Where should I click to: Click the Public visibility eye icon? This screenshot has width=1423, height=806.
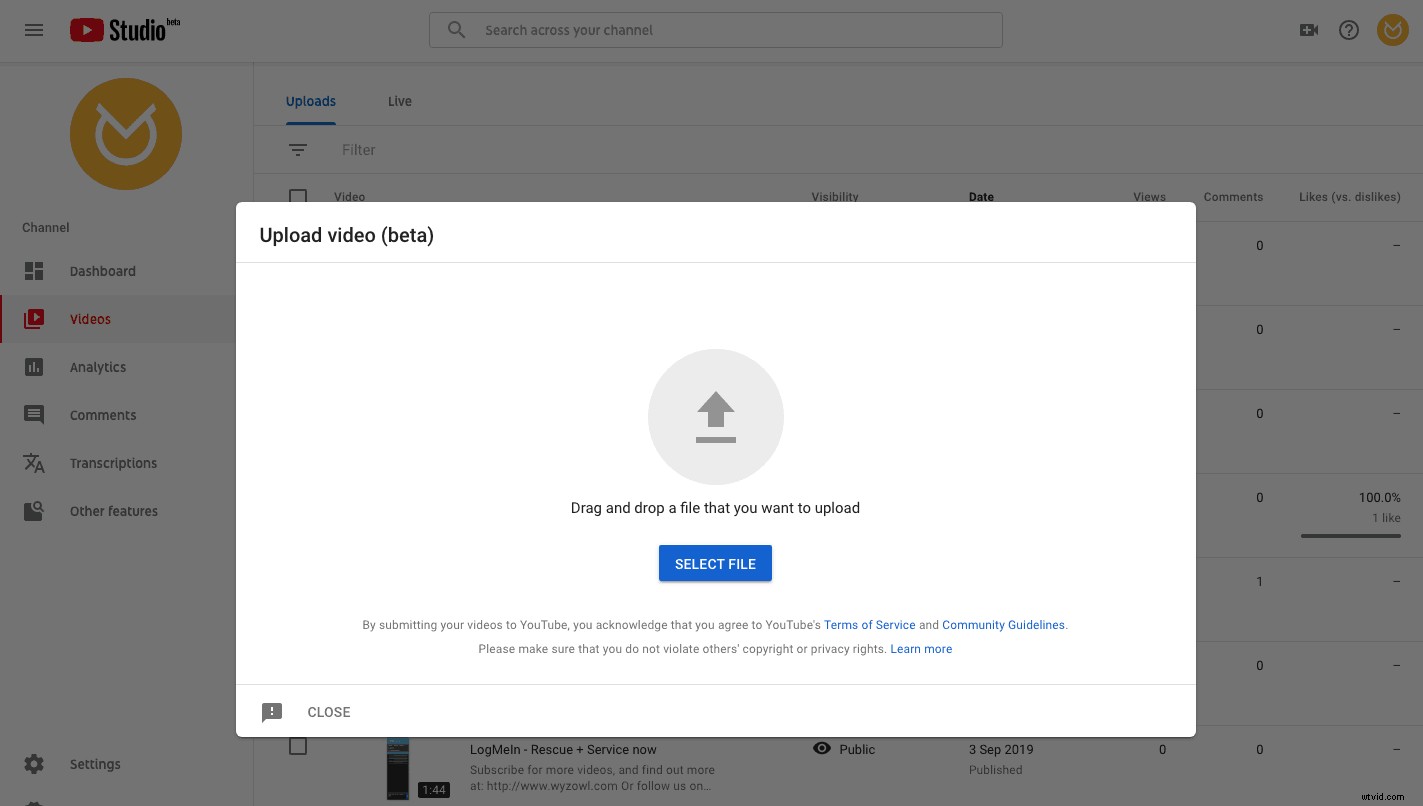(x=822, y=749)
